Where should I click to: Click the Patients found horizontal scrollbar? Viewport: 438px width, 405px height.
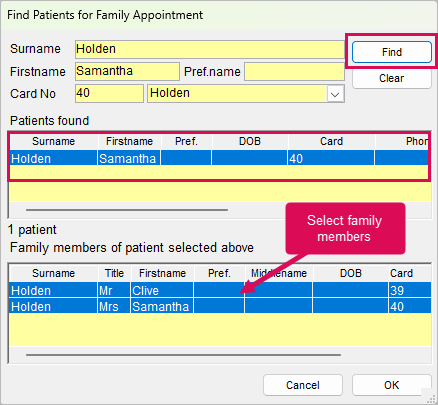[x=127, y=210]
